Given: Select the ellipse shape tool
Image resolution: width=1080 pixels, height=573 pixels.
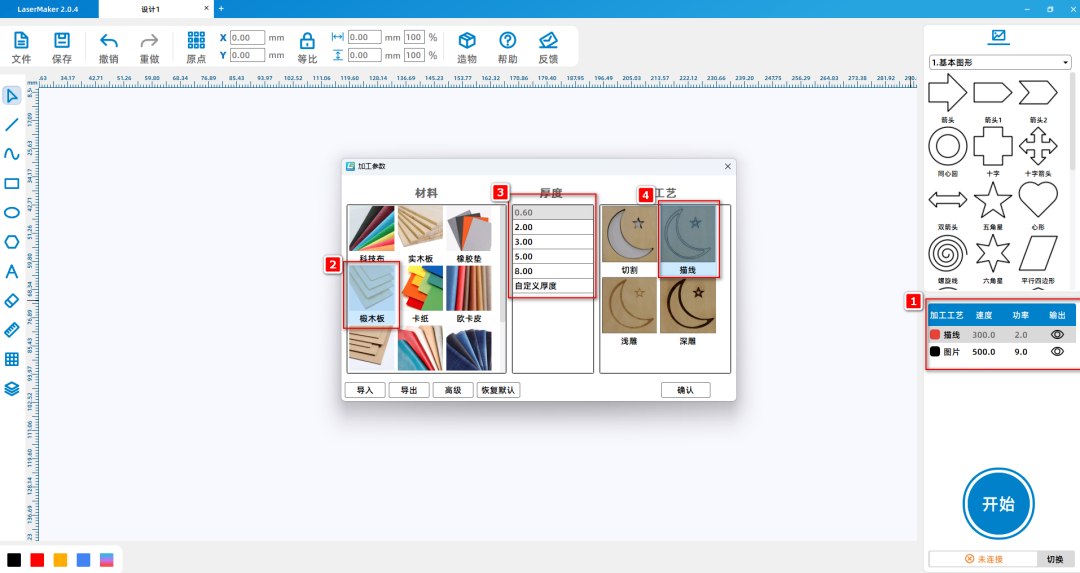Looking at the screenshot, I should pyautogui.click(x=12, y=212).
